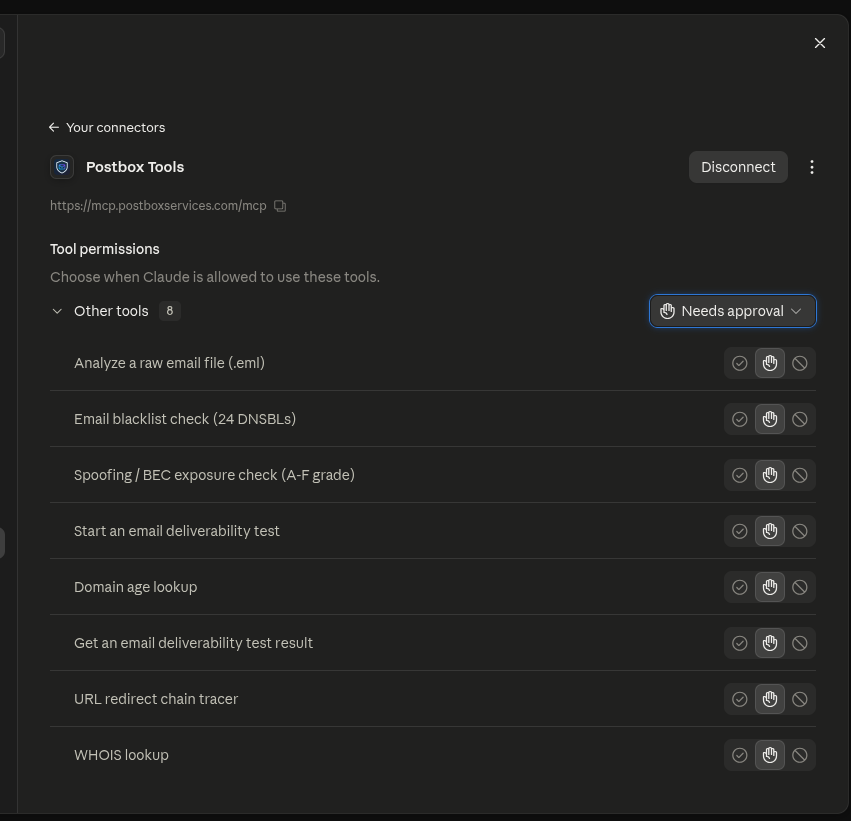This screenshot has height=821, width=851.
Task: Block 'Start an email deliverability test' tool
Action: pos(799,531)
